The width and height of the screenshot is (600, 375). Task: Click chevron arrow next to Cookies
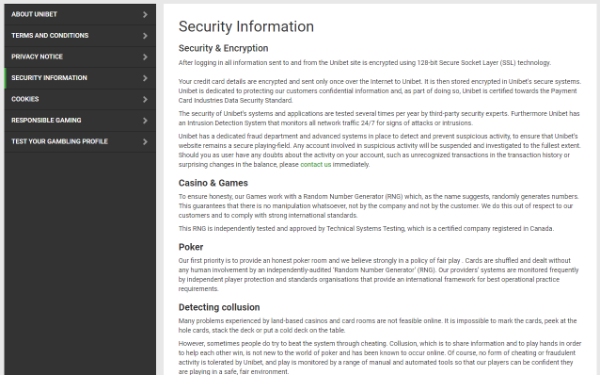tap(145, 99)
